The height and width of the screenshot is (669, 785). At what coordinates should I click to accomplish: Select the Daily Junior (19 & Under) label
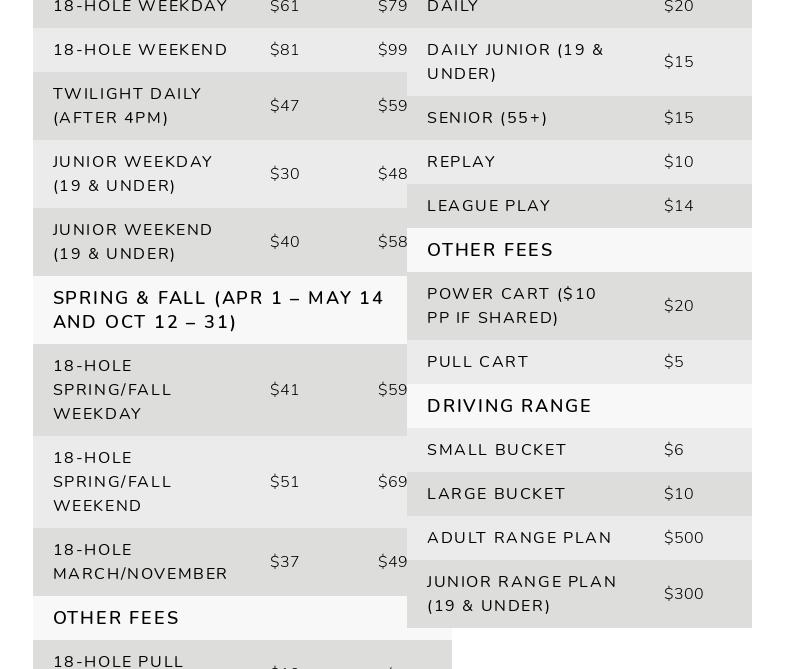(515, 62)
